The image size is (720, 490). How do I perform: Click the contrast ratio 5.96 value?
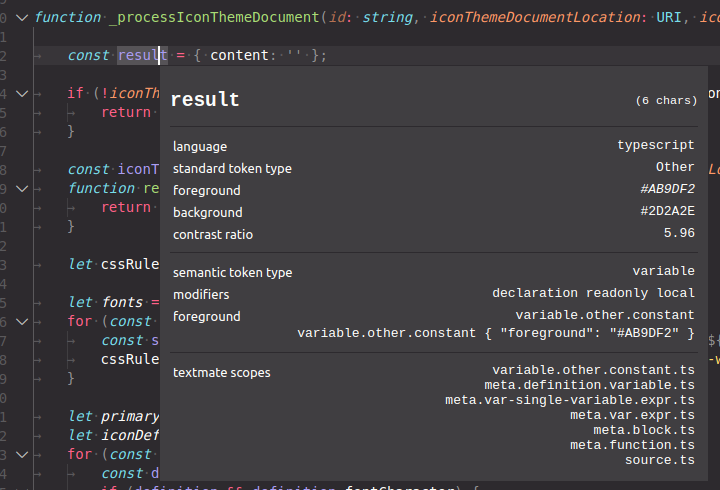[x=679, y=233]
